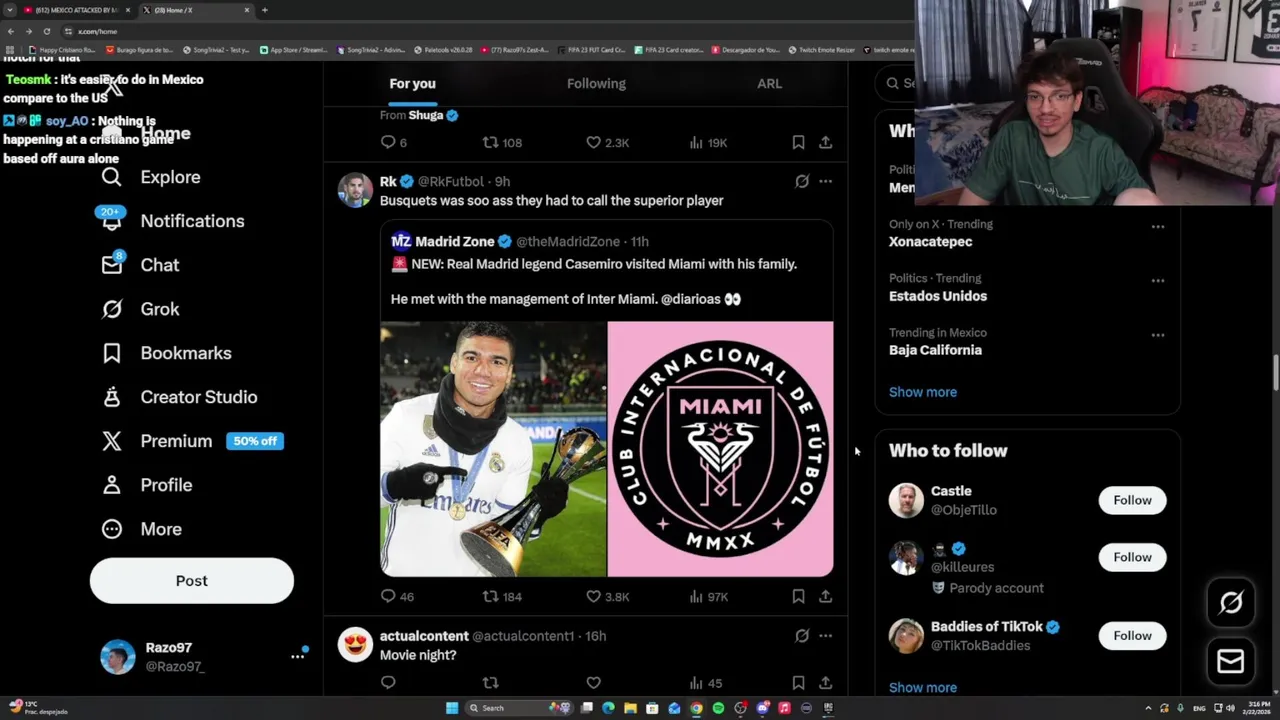This screenshot has width=1280, height=720.
Task: Bookmark Rk's Busquets post
Action: (x=798, y=596)
